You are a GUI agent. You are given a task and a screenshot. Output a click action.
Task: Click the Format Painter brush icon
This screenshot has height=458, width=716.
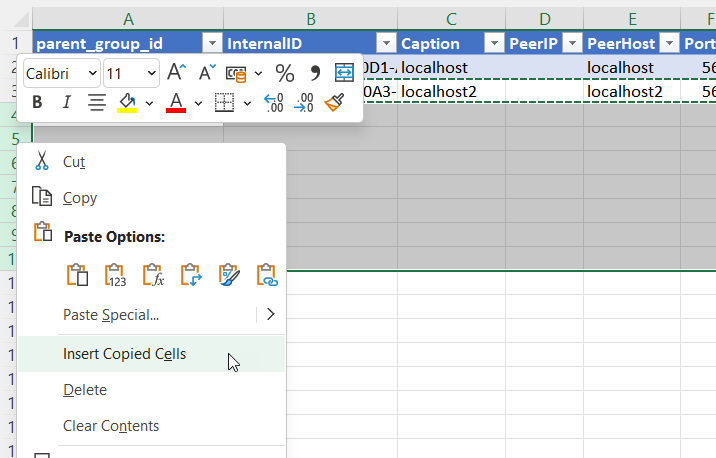(335, 102)
